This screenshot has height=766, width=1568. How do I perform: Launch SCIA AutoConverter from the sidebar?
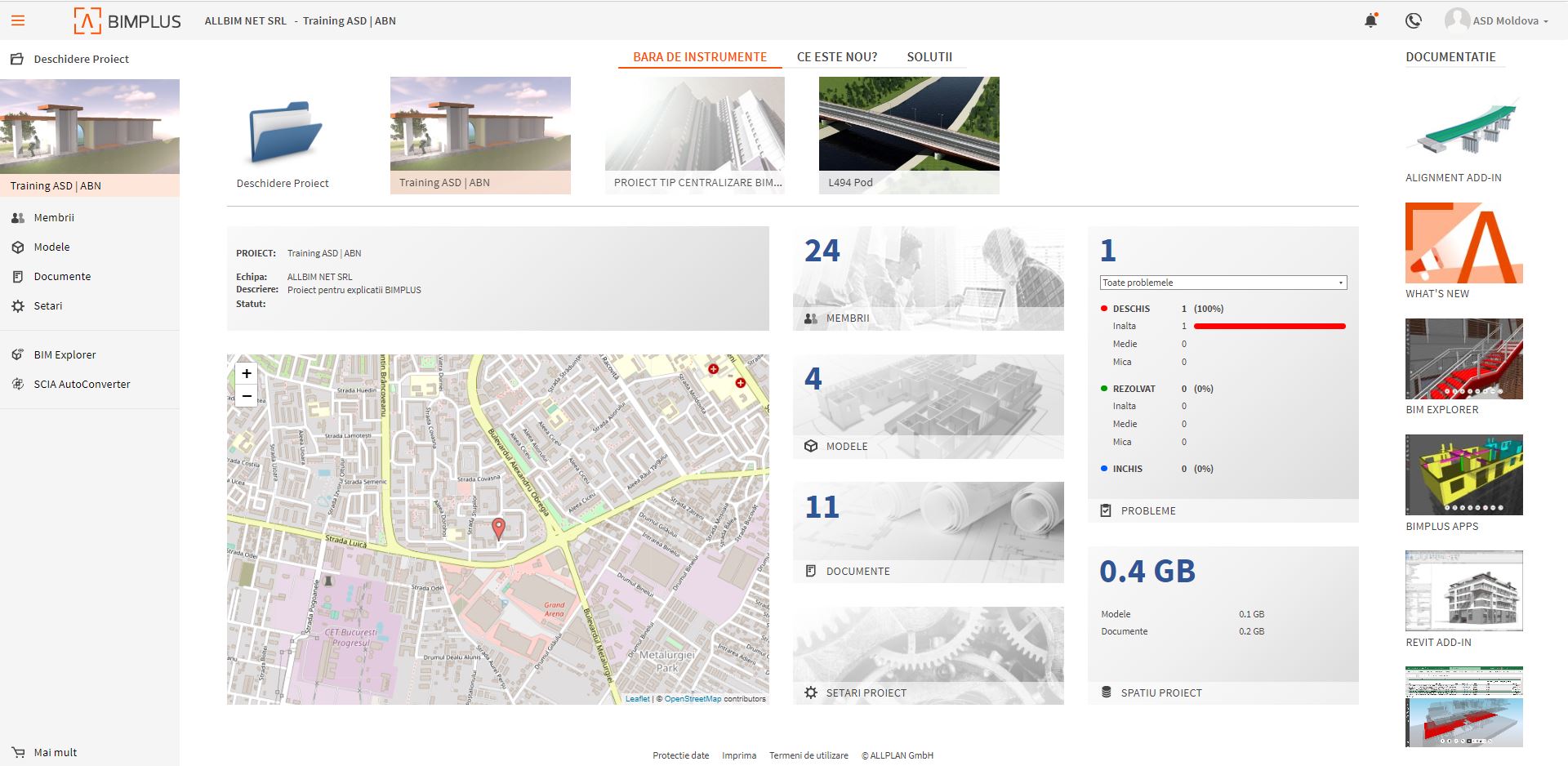click(82, 384)
